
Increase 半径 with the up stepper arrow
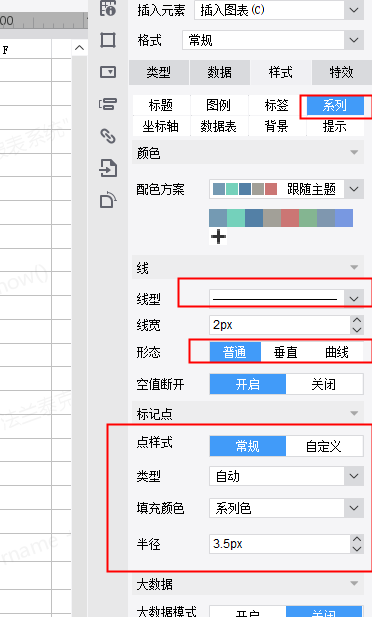click(x=357, y=539)
